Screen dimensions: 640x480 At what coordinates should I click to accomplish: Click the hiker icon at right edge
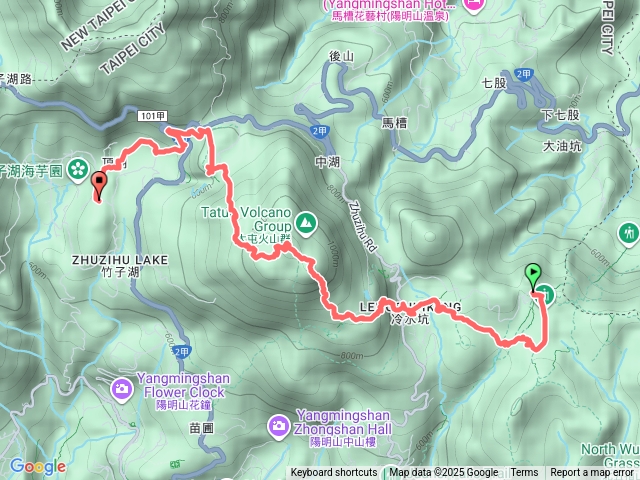[629, 234]
